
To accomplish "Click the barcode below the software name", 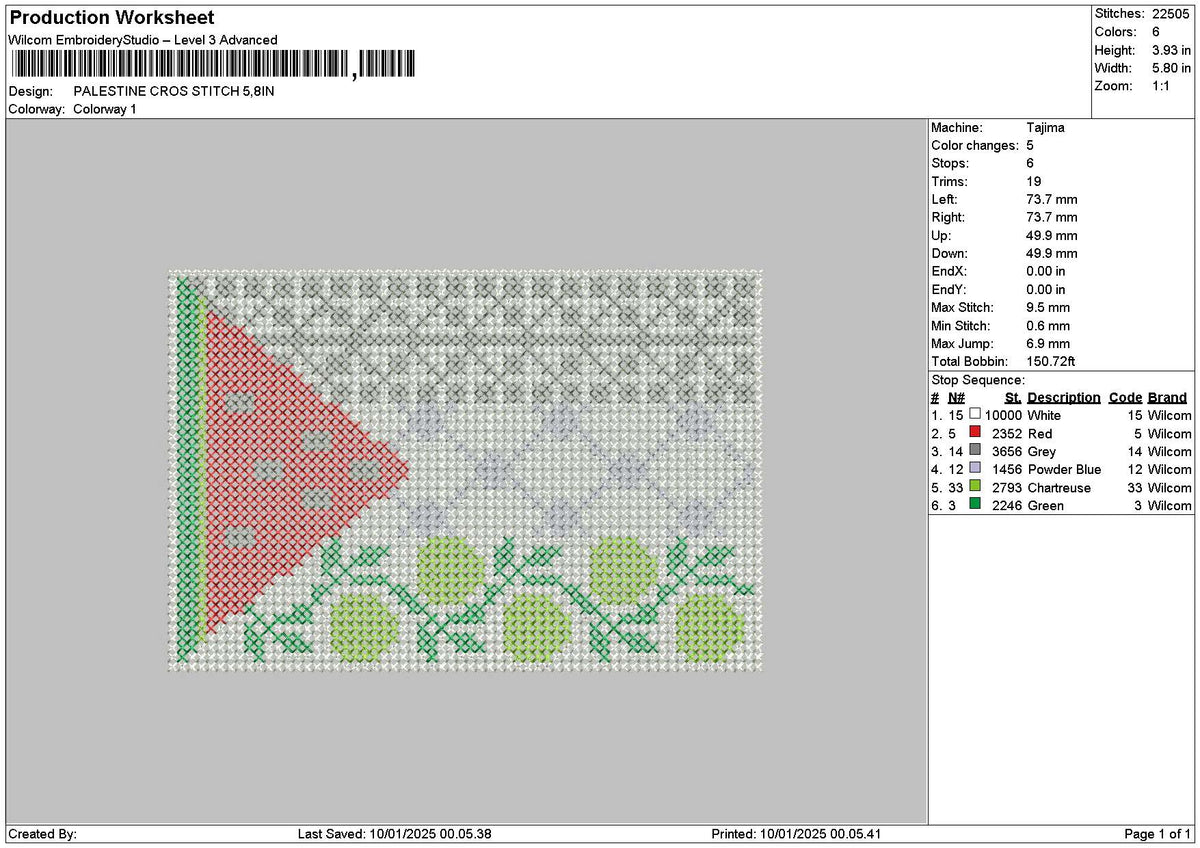I will coord(212,65).
